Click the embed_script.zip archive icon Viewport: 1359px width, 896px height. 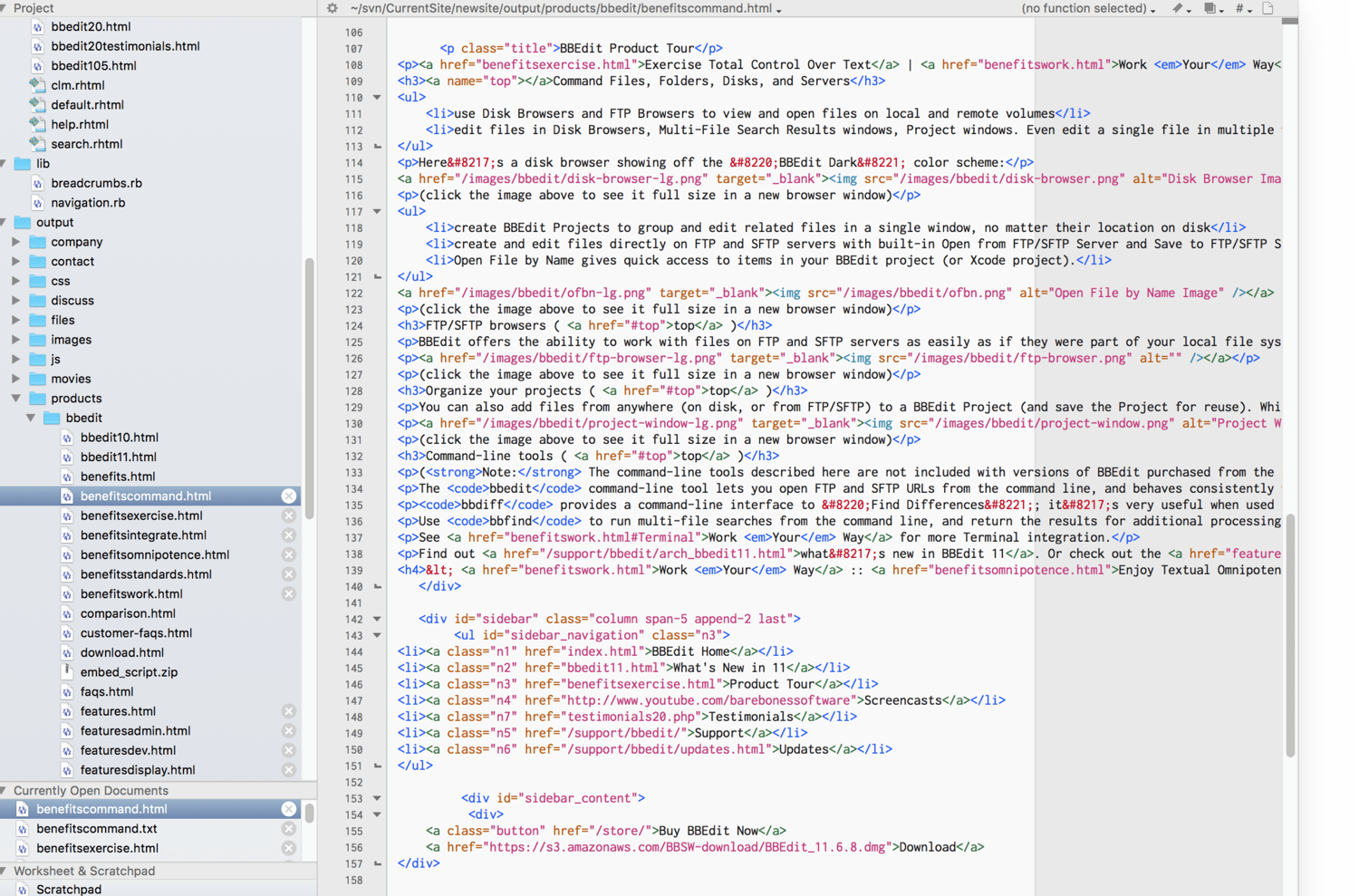click(x=67, y=672)
